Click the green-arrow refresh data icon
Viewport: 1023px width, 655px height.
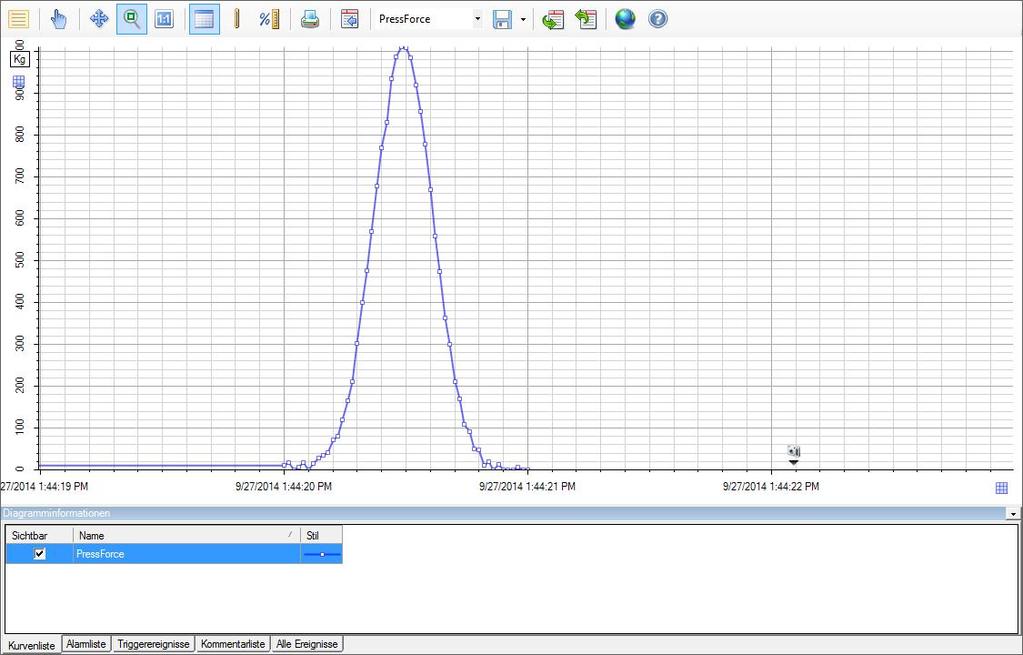[x=553, y=19]
